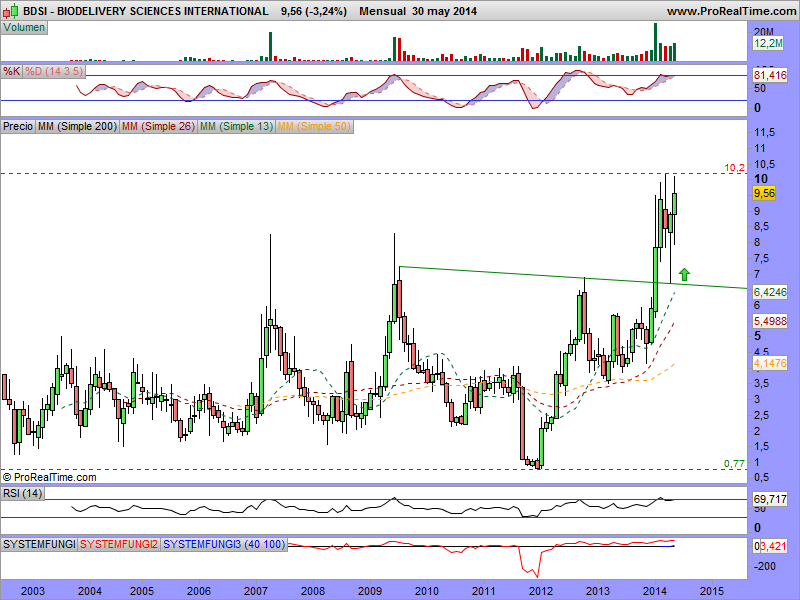Click the red "10,2" resistance level label
The image size is (800, 600).
pyautogui.click(x=734, y=168)
